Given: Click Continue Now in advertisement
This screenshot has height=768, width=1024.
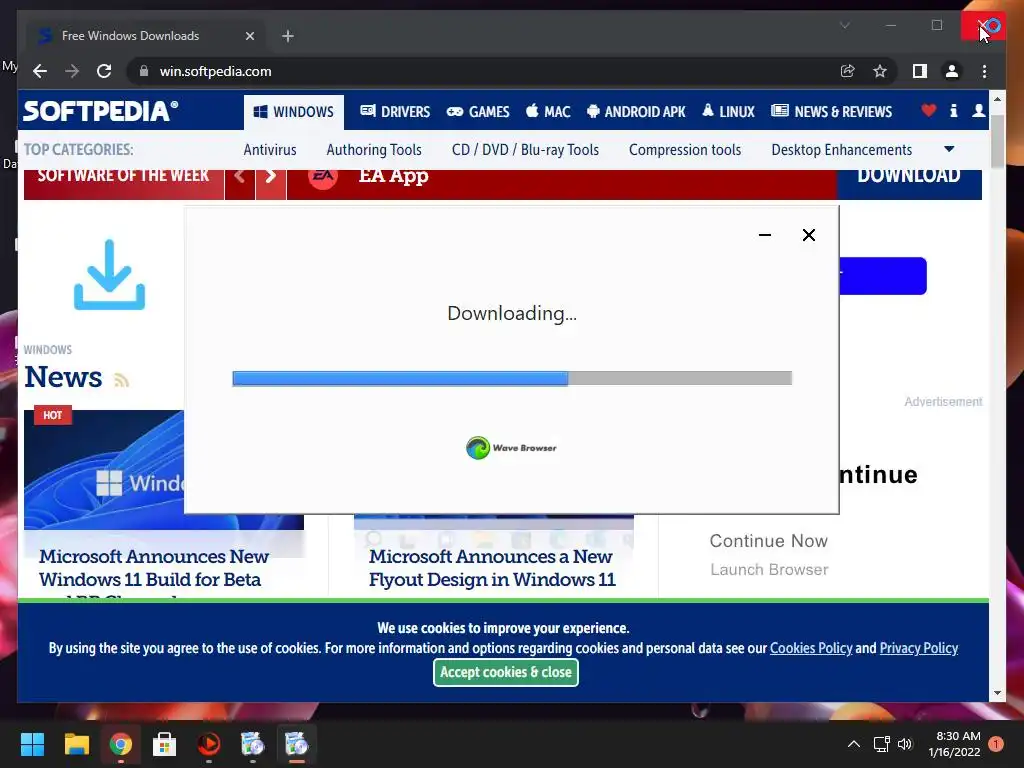Looking at the screenshot, I should click(x=769, y=541).
